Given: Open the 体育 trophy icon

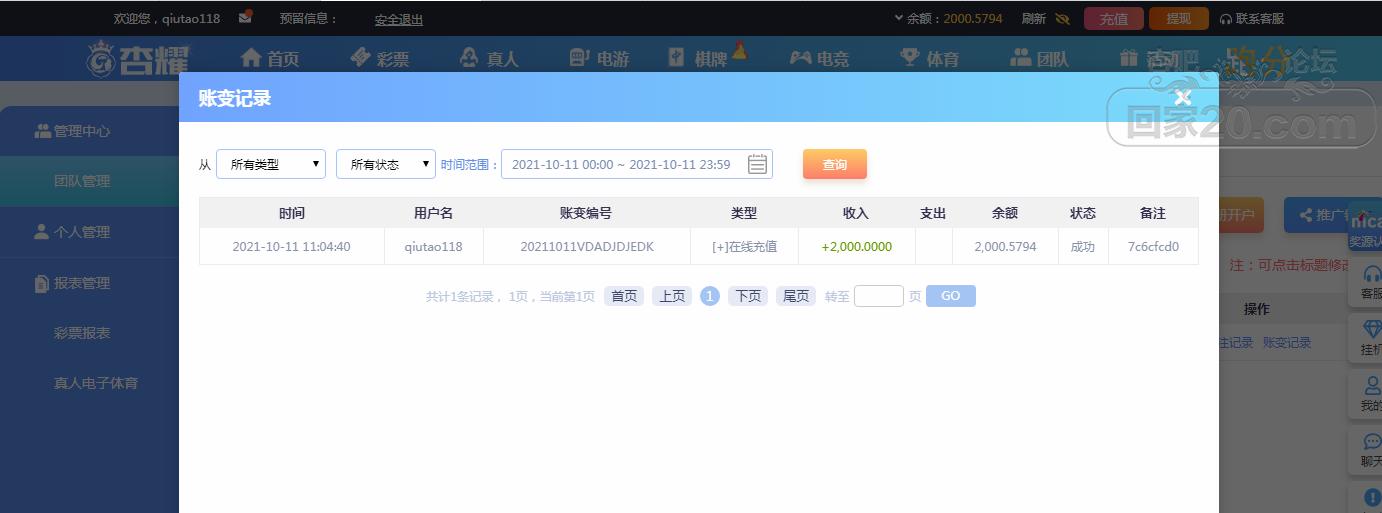Looking at the screenshot, I should (x=909, y=57).
